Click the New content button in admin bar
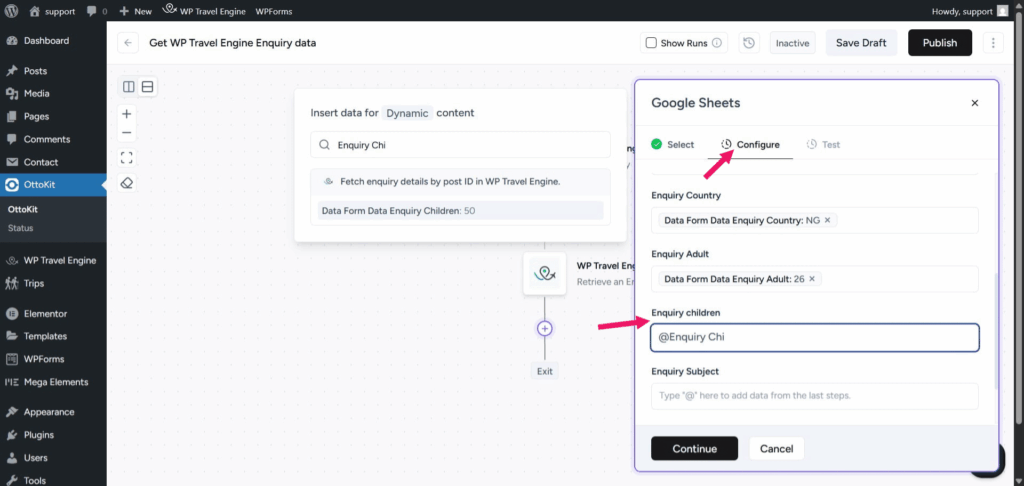The image size is (1024, 486). coord(135,11)
